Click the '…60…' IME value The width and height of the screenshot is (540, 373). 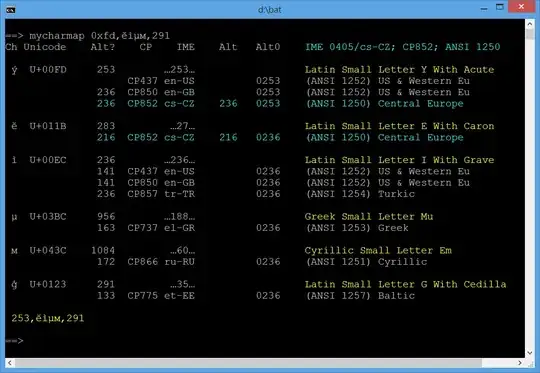pyautogui.click(x=183, y=250)
